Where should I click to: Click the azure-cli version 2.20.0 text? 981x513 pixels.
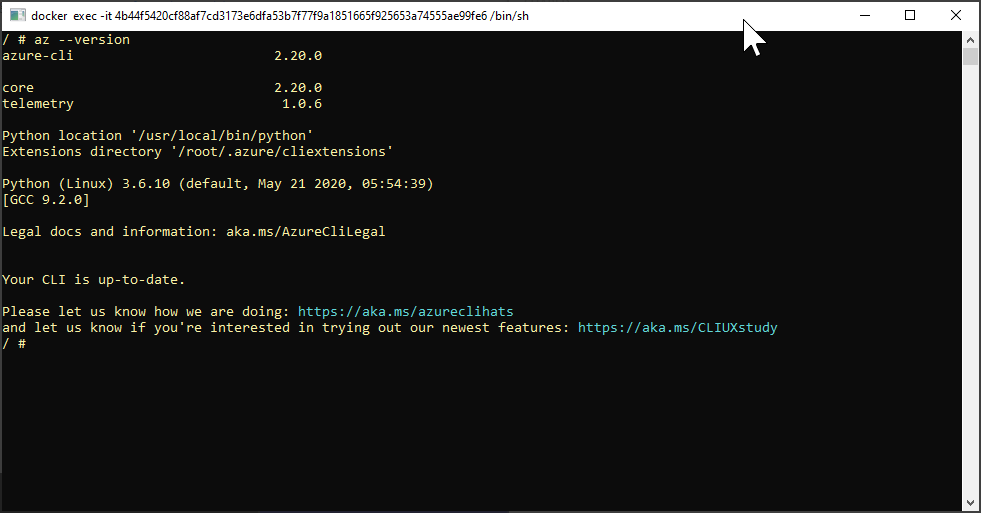(x=298, y=56)
